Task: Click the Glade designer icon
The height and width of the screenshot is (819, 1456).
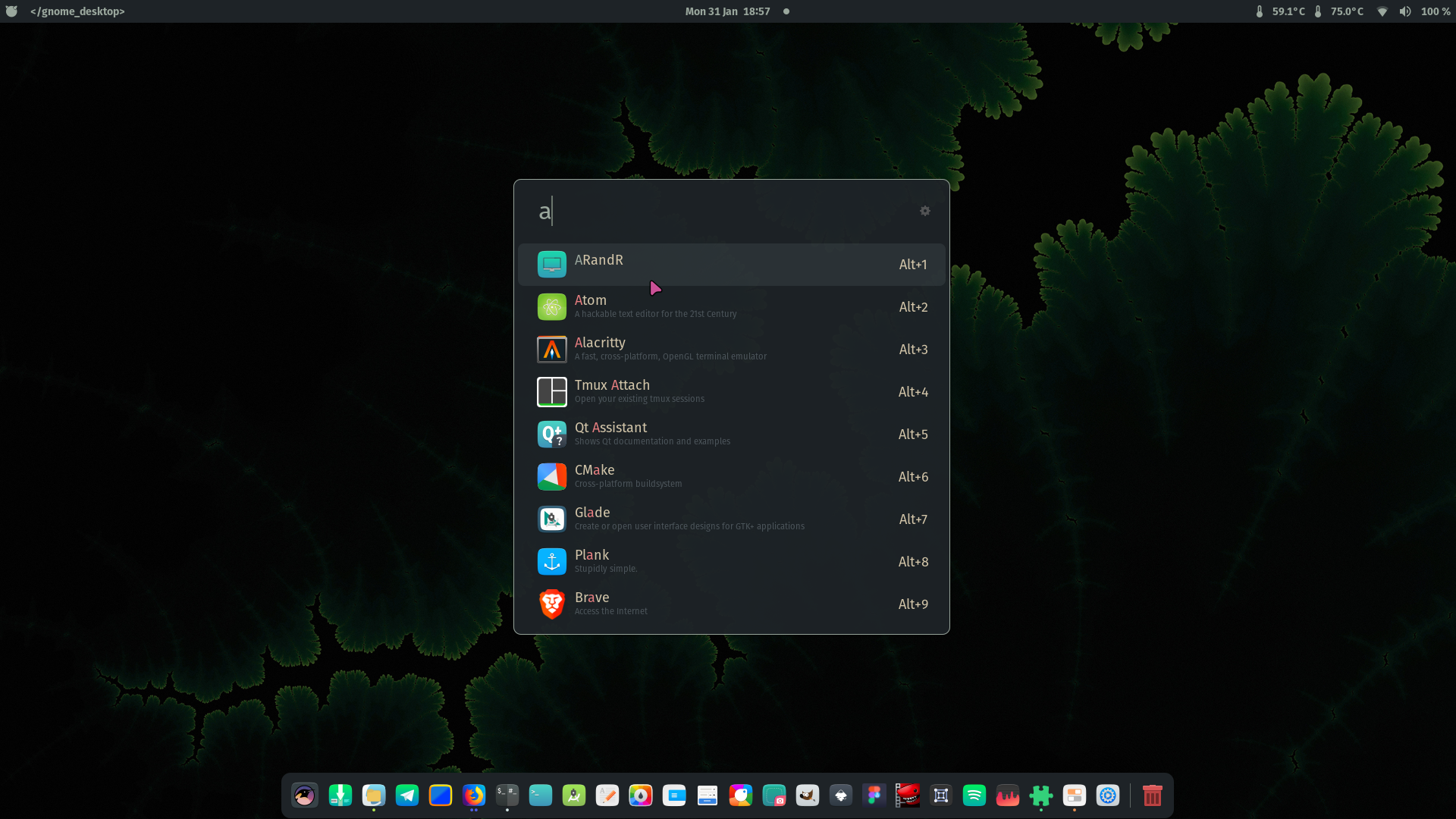Action: click(x=552, y=519)
